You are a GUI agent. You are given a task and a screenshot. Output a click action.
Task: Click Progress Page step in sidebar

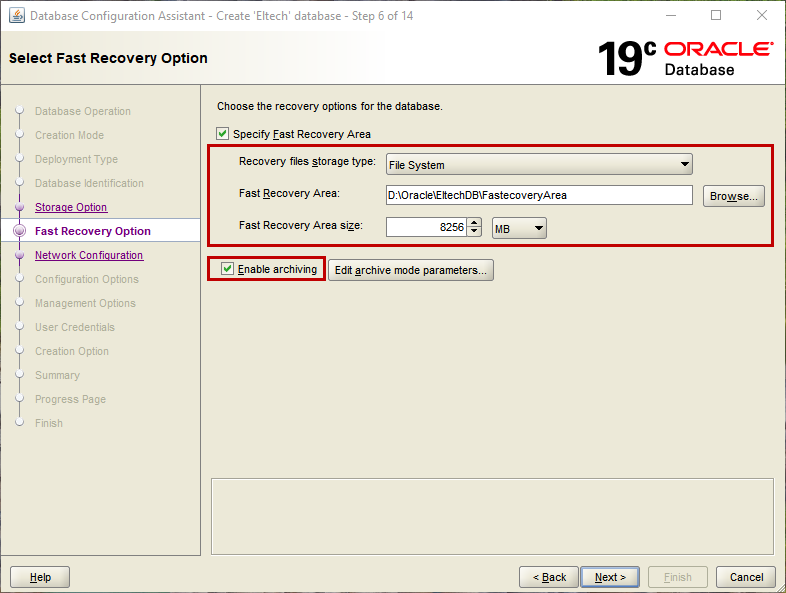pyautogui.click(x=70, y=400)
